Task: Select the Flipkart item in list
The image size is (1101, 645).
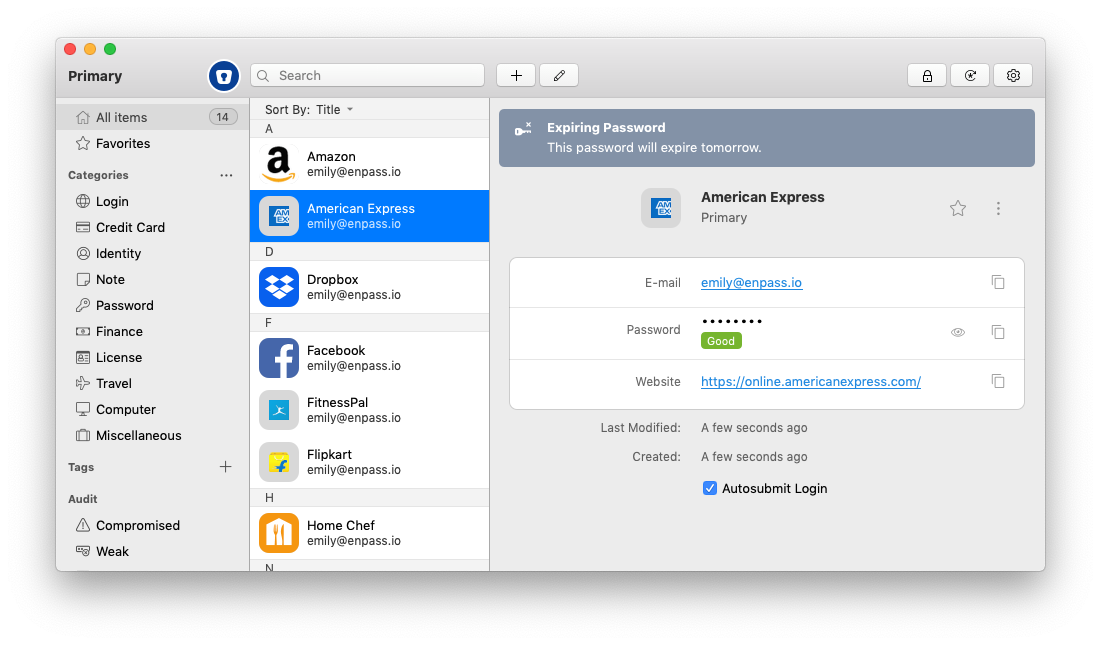Action: click(x=369, y=462)
